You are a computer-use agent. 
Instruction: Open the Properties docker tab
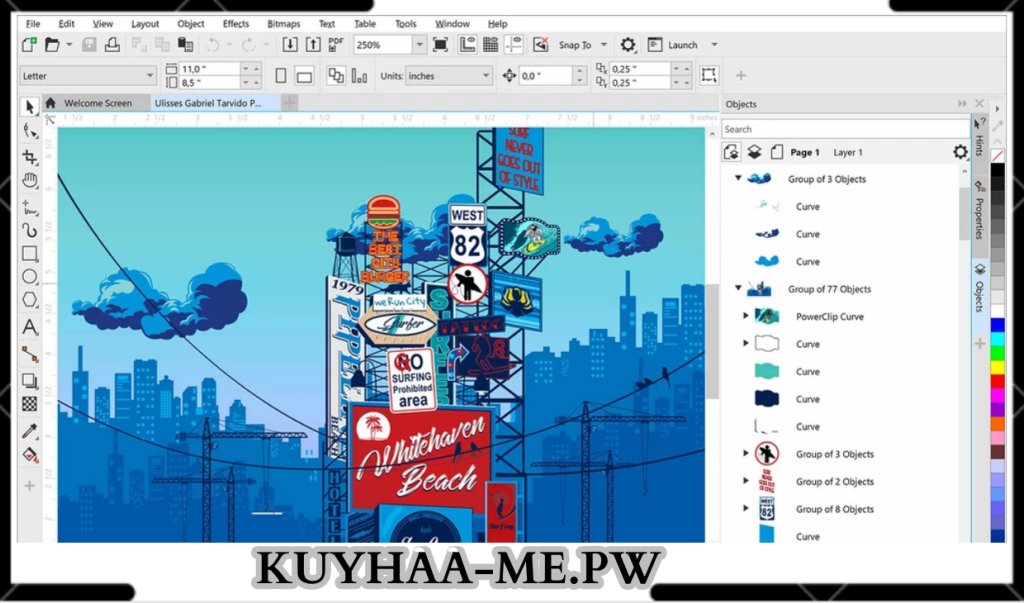(979, 211)
